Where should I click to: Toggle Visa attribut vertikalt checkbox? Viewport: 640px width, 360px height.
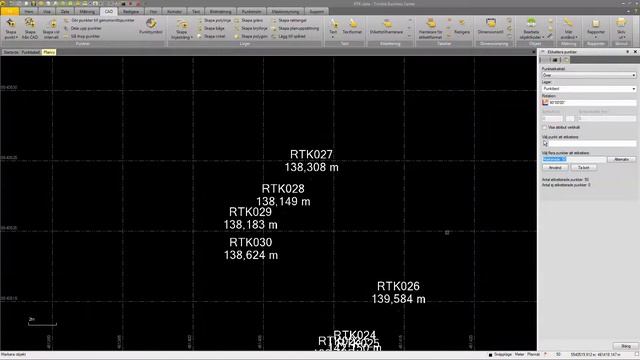(x=544, y=127)
